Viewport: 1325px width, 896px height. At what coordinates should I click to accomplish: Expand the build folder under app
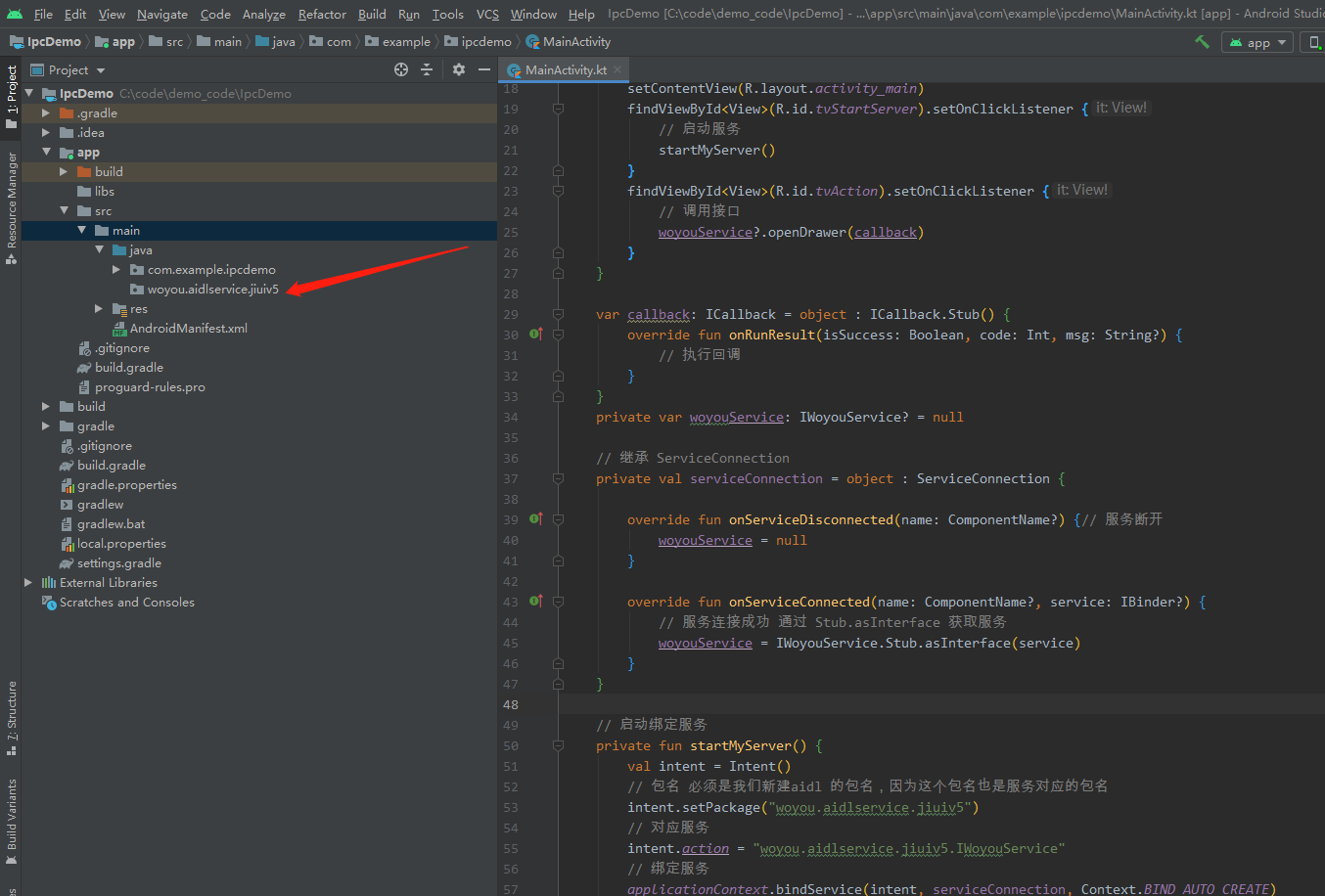click(x=64, y=171)
